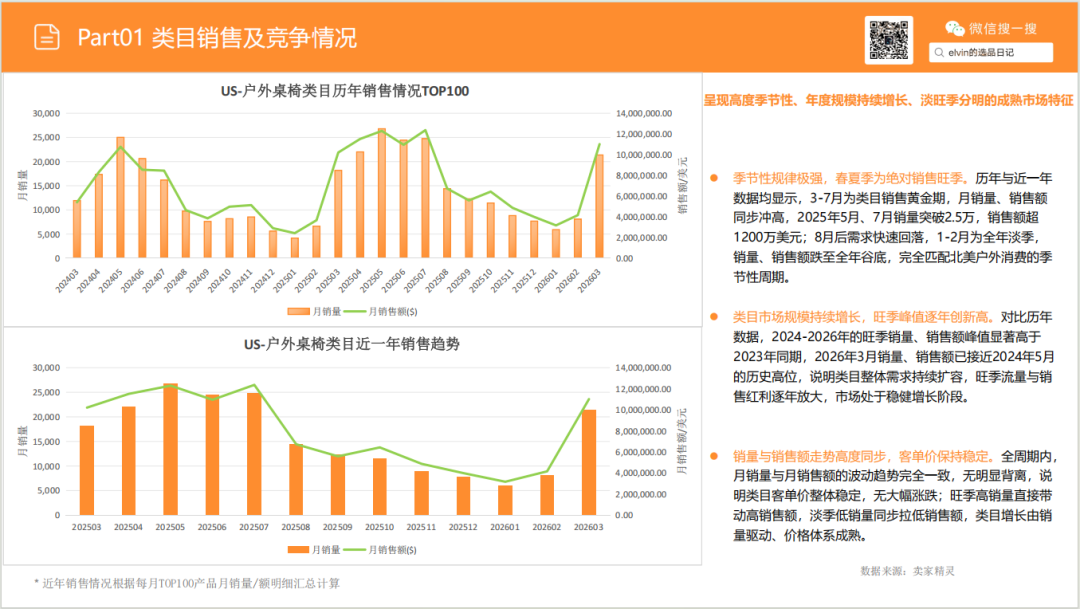Select the Part01 类目销售及竞争情况 heading

[217, 37]
